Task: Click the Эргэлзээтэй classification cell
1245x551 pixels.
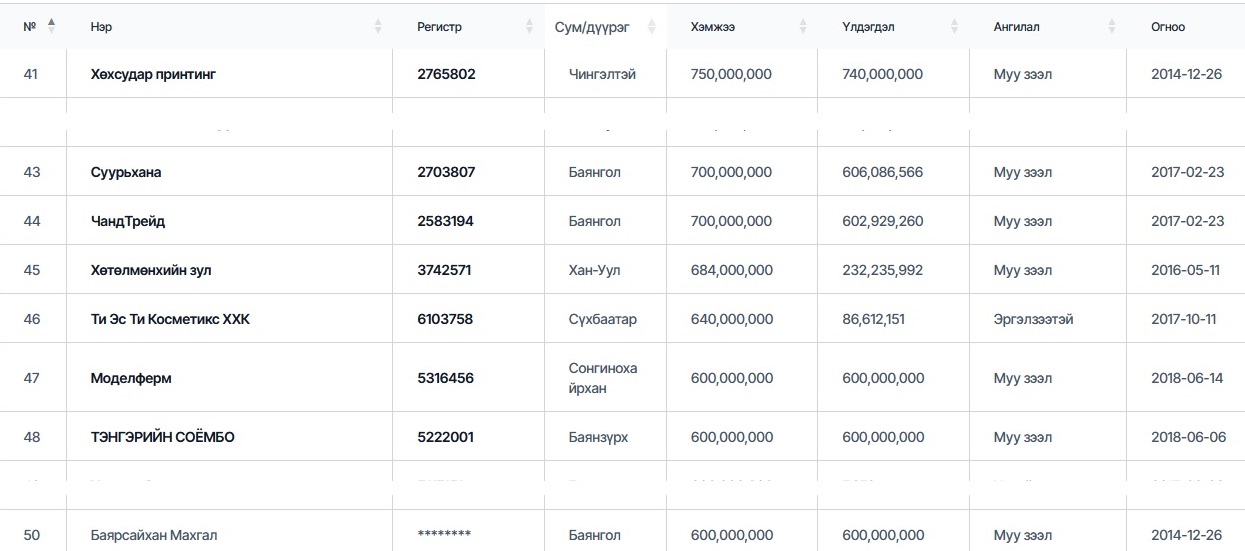Action: (x=1033, y=319)
